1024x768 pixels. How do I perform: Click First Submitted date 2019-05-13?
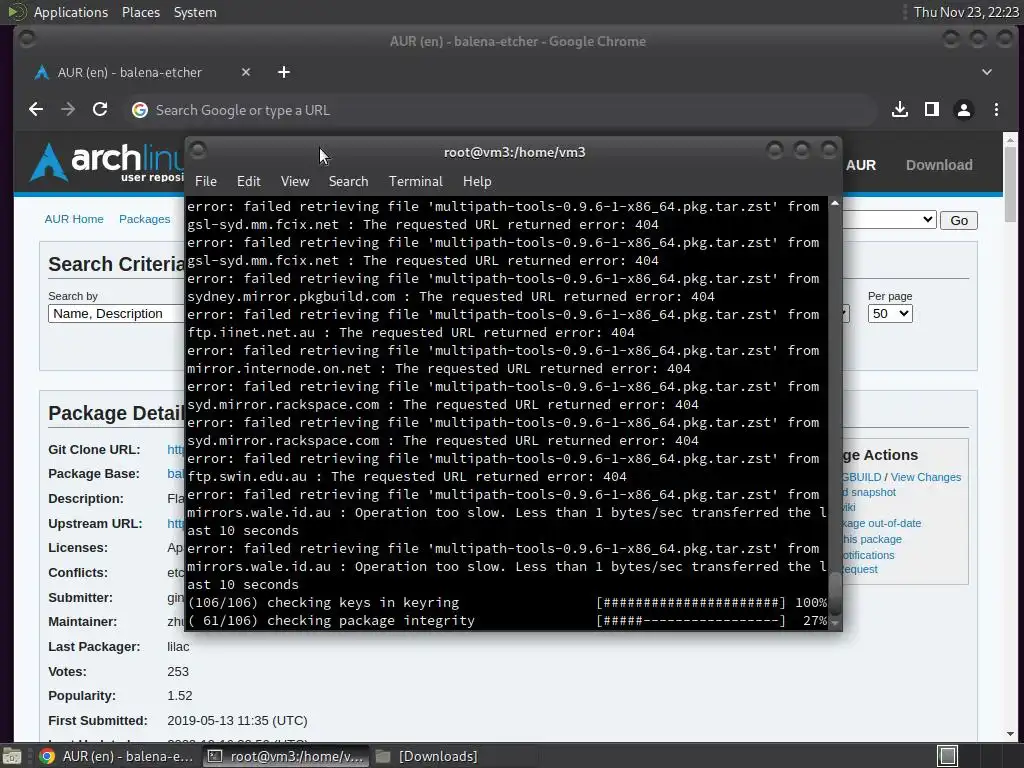[x=237, y=720]
